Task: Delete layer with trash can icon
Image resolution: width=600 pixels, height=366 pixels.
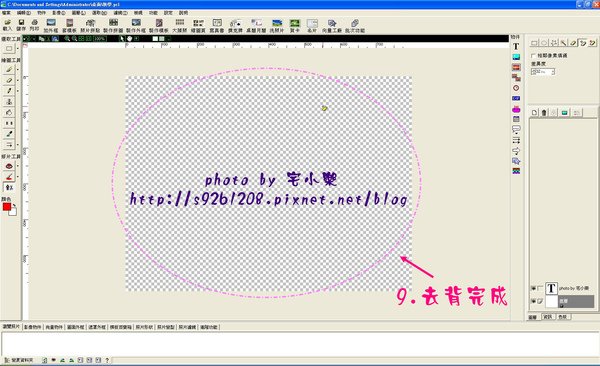Action: click(544, 113)
